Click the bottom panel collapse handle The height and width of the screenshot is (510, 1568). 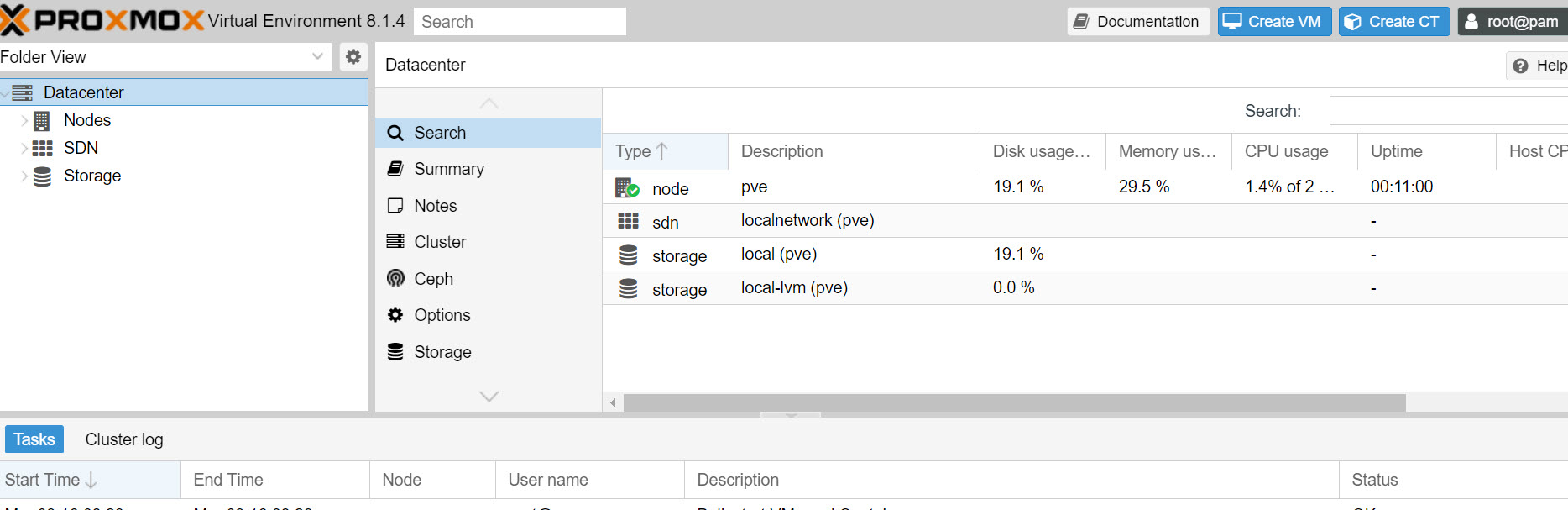pyautogui.click(x=791, y=414)
